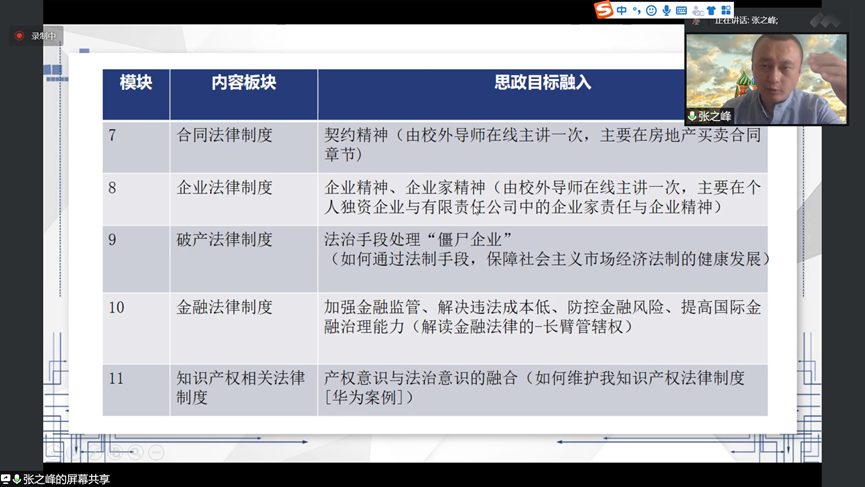This screenshot has height=487, width=865.
Task: Click the Sogou account login icon
Action: point(696,10)
